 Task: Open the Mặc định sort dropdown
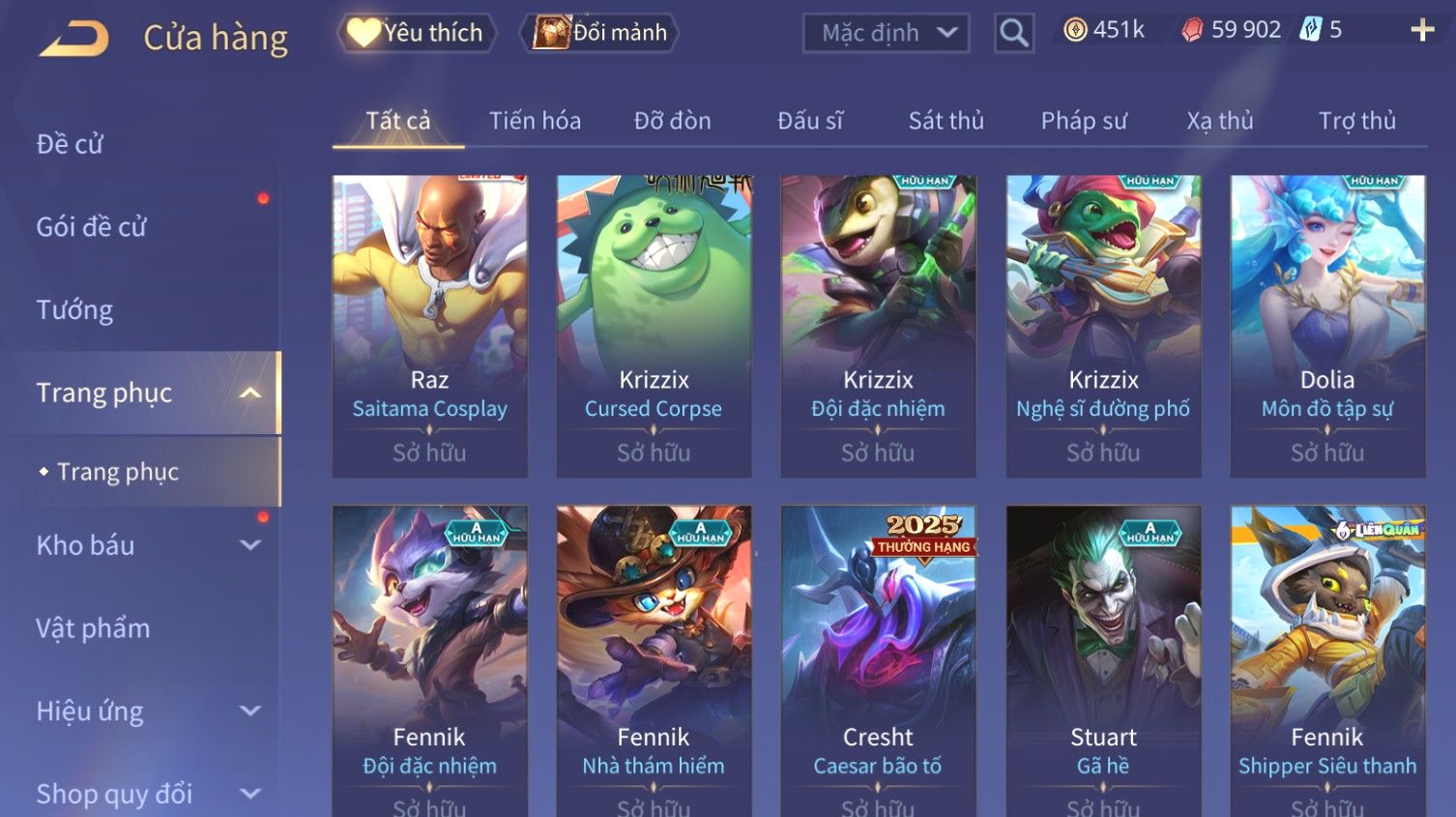[886, 33]
